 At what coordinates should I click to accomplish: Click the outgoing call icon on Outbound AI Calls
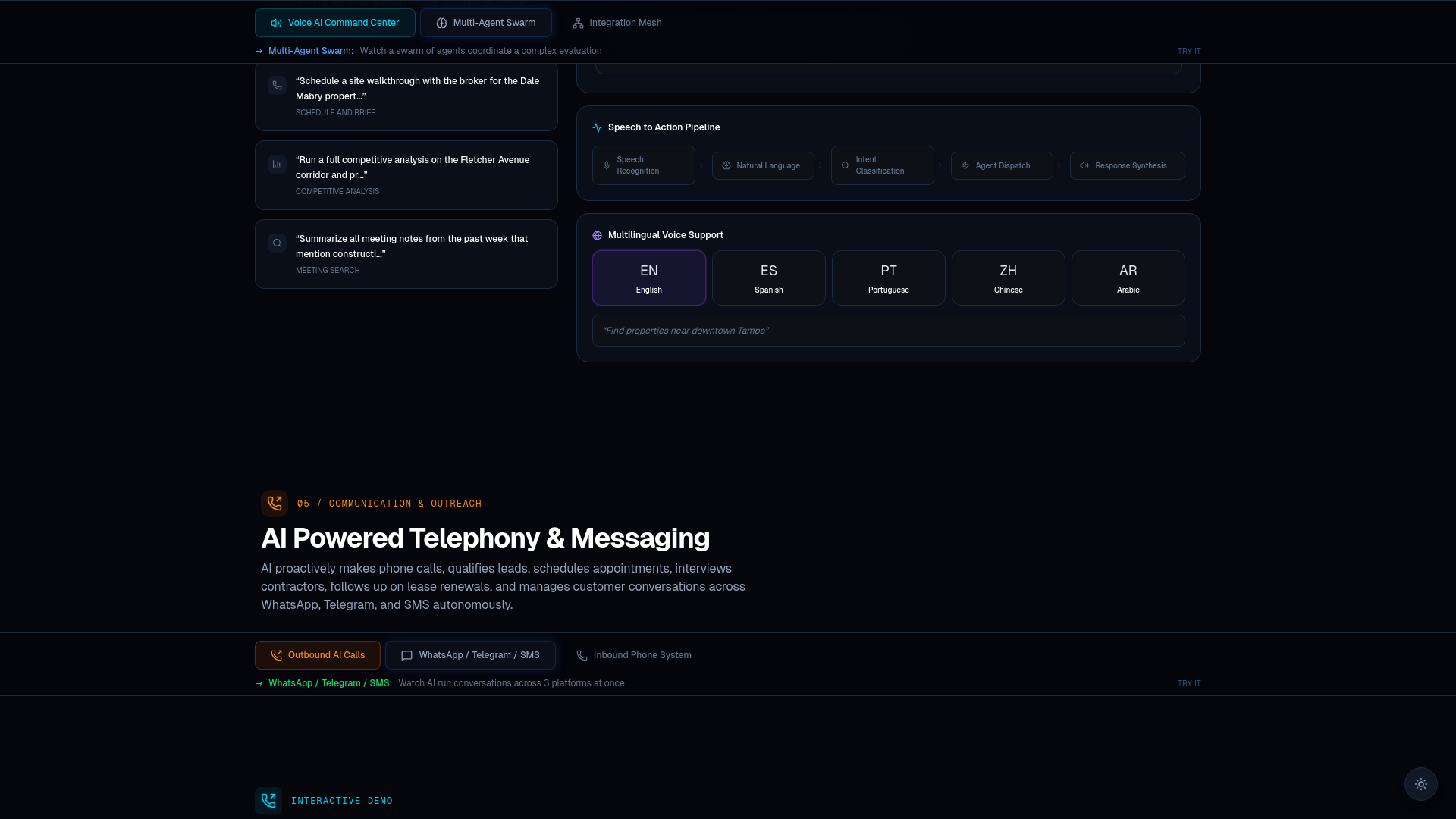(x=276, y=656)
